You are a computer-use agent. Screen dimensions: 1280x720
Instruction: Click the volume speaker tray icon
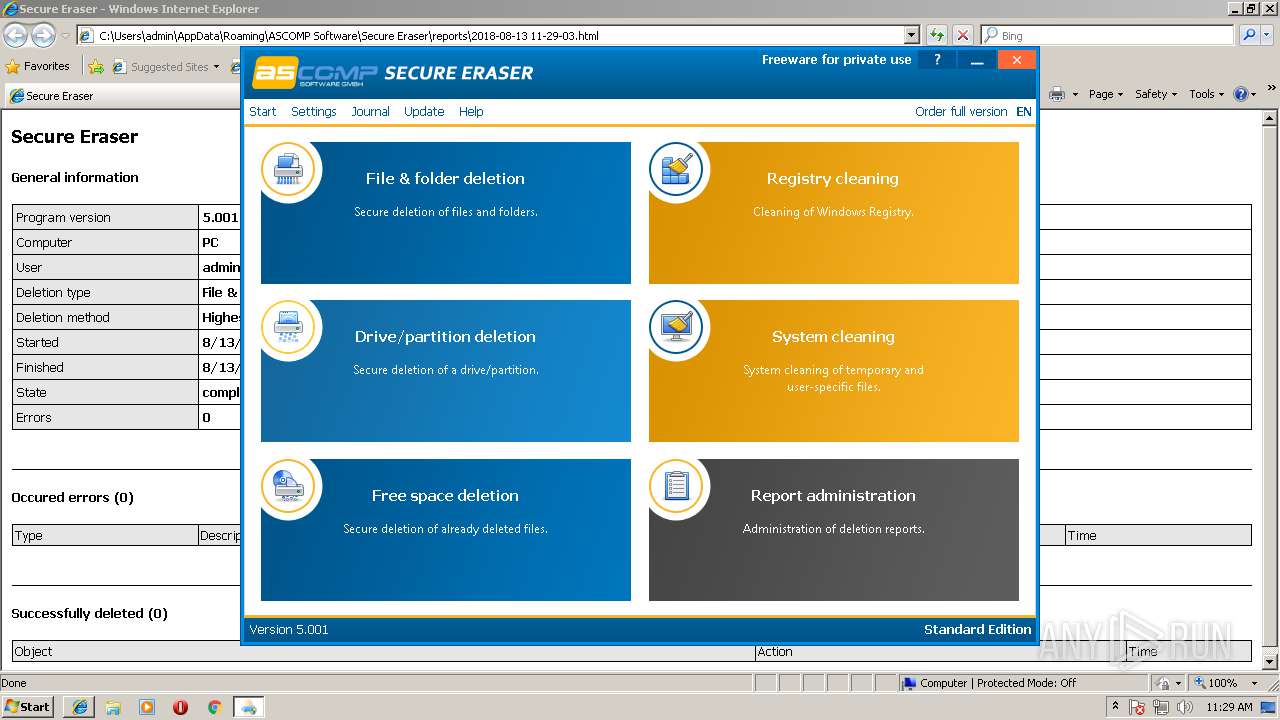coord(1185,708)
